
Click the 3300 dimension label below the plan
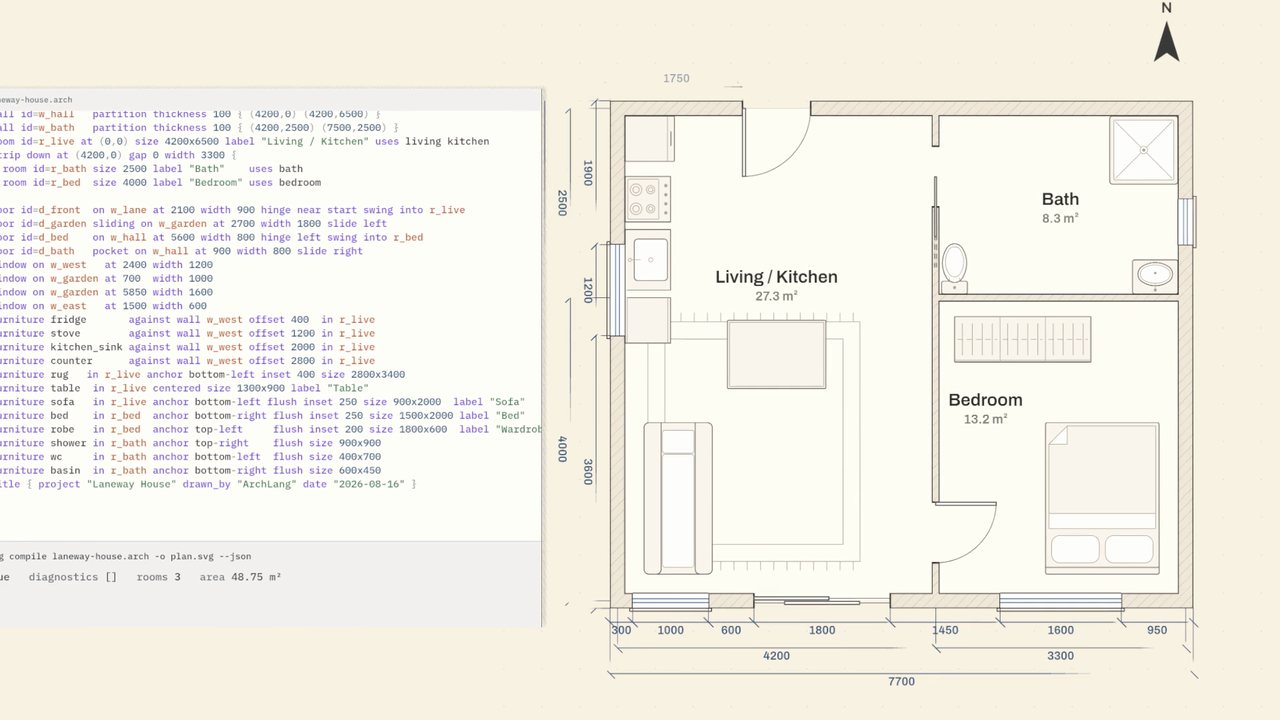tap(1060, 656)
